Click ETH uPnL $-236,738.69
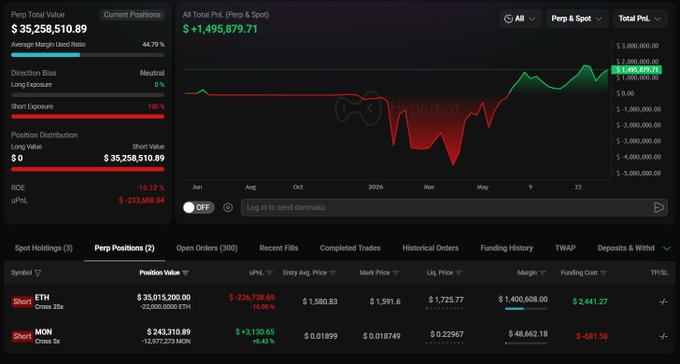This screenshot has width=680, height=364. point(252,298)
